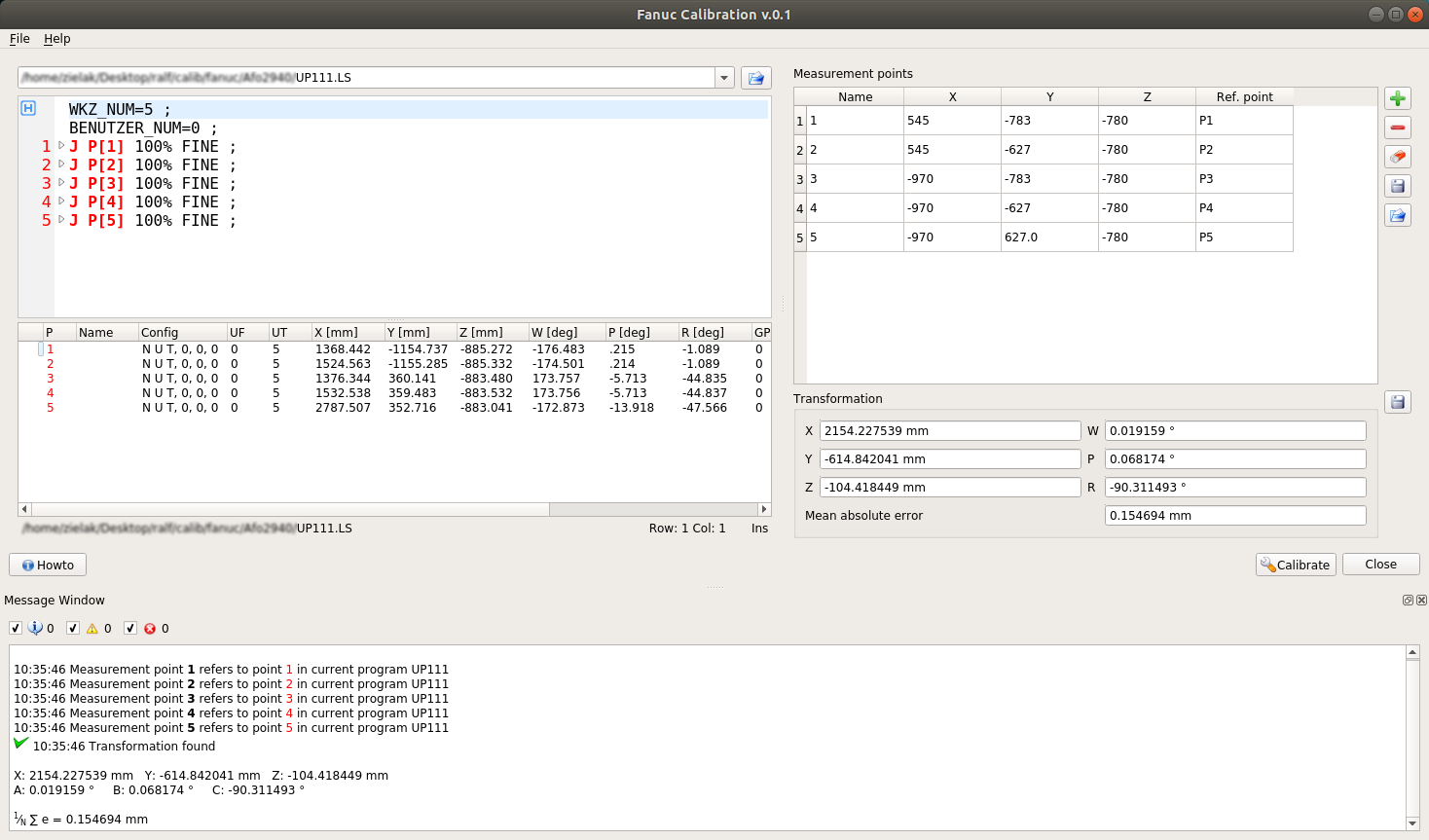Open LS program file with folder icon
1429x840 pixels.
[x=756, y=78]
